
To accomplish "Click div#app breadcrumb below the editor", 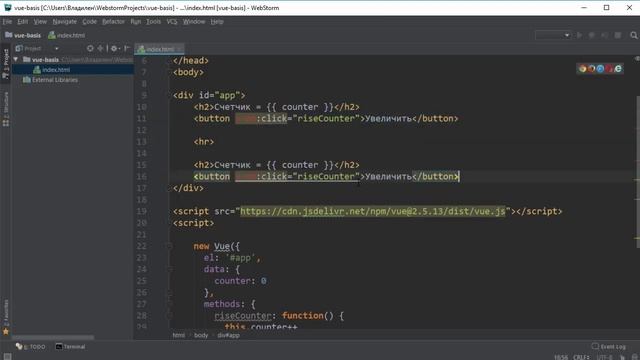I will click(229, 335).
